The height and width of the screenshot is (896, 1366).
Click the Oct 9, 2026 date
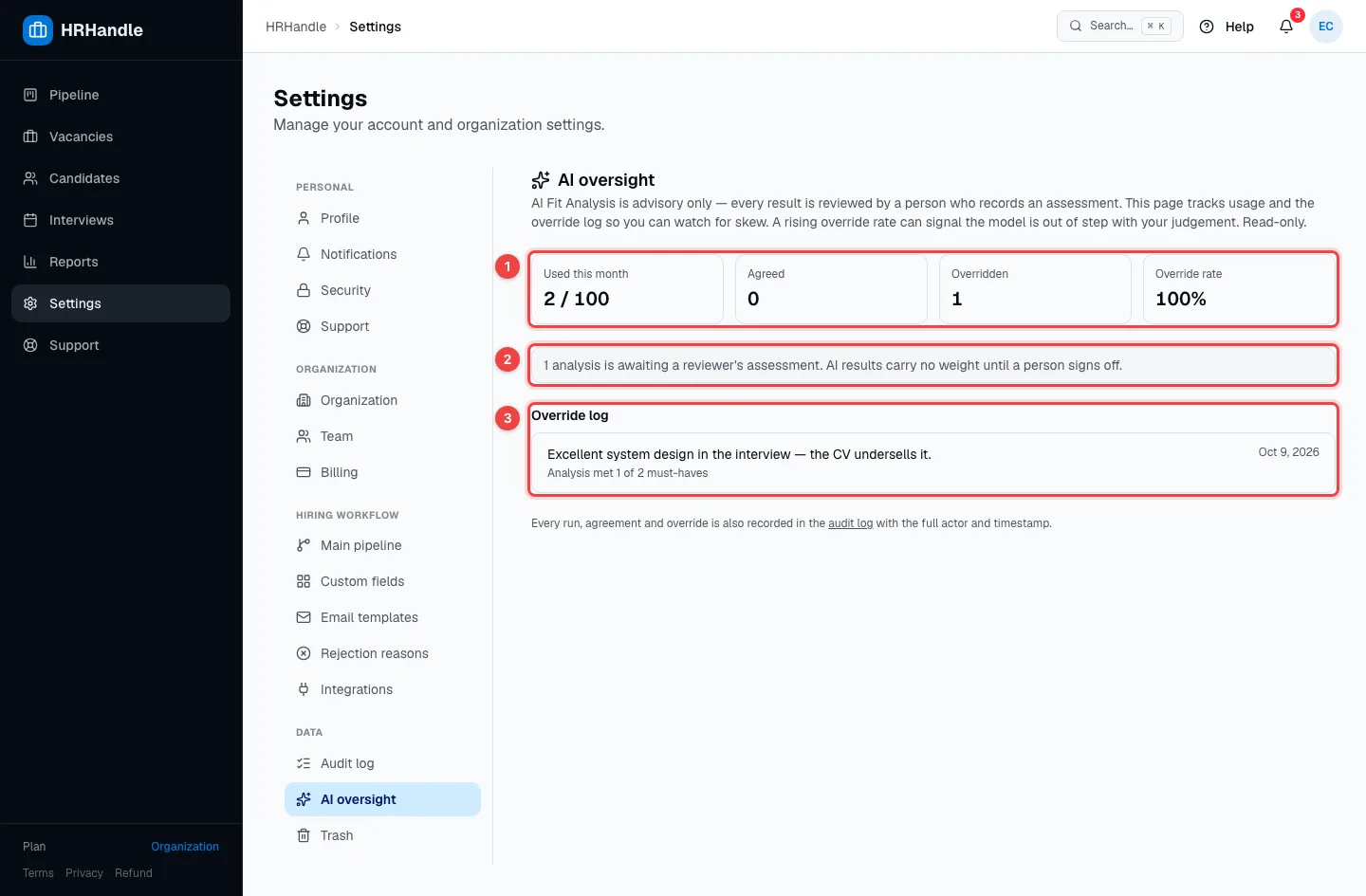pyautogui.click(x=1288, y=452)
